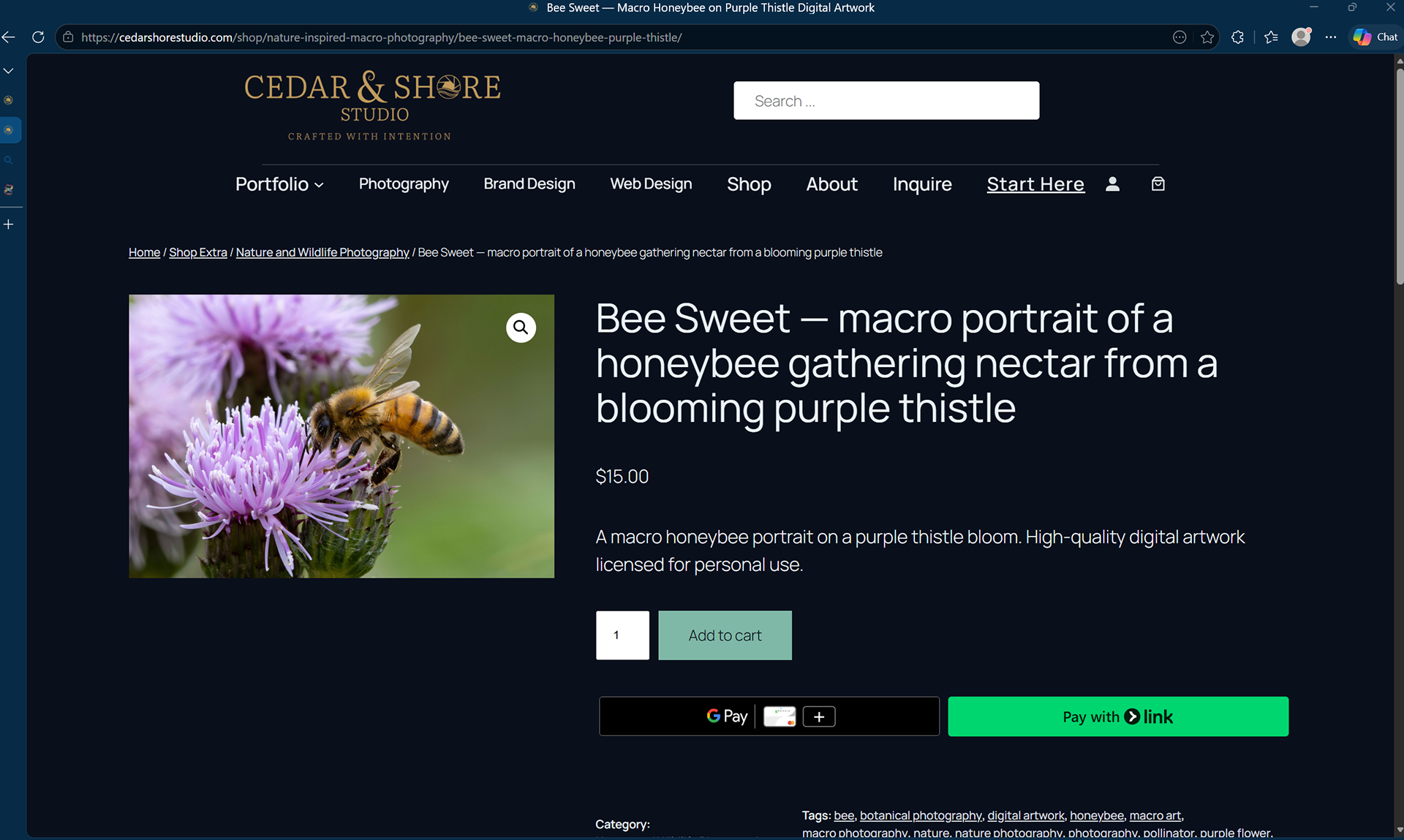Add the Bee Sweet artwork to cart
Viewport: 1404px width, 840px height.
coord(725,635)
